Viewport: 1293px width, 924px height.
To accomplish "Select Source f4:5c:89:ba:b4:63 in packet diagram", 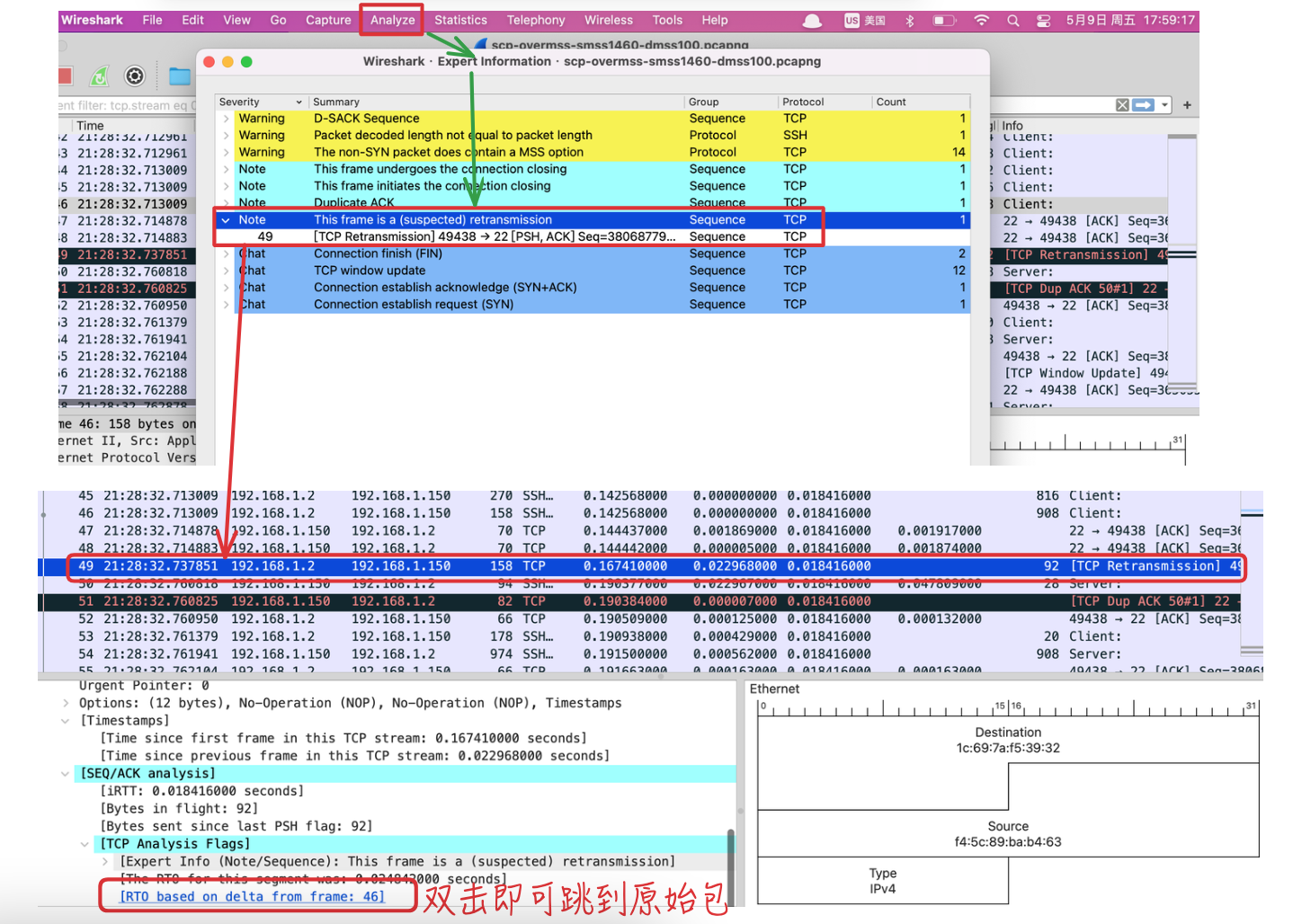I will pos(1008,834).
